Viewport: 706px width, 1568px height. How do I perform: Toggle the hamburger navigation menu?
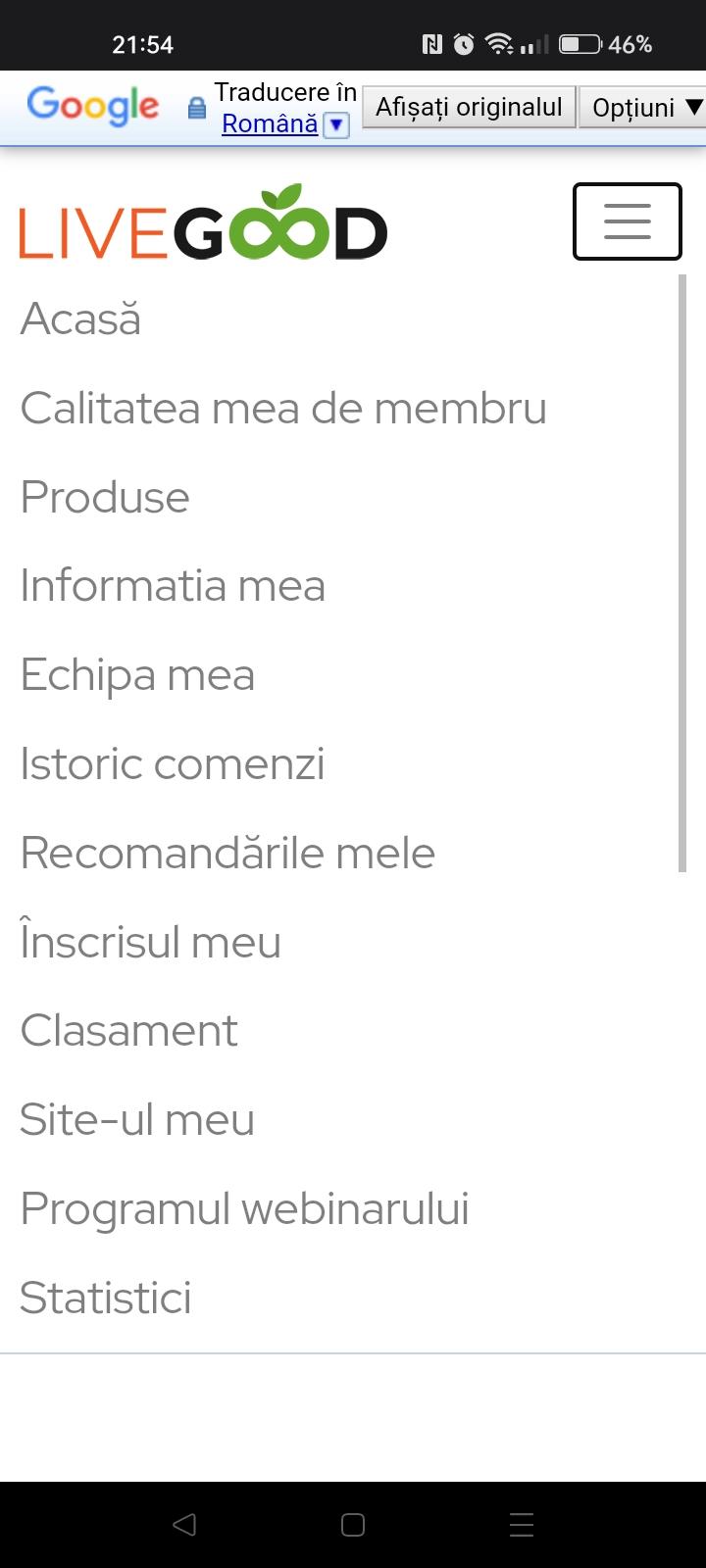(x=627, y=221)
